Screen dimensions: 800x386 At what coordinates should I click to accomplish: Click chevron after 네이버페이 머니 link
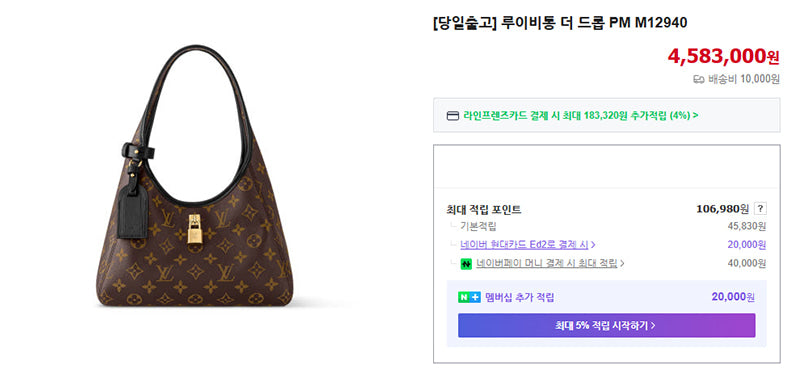click(x=622, y=264)
